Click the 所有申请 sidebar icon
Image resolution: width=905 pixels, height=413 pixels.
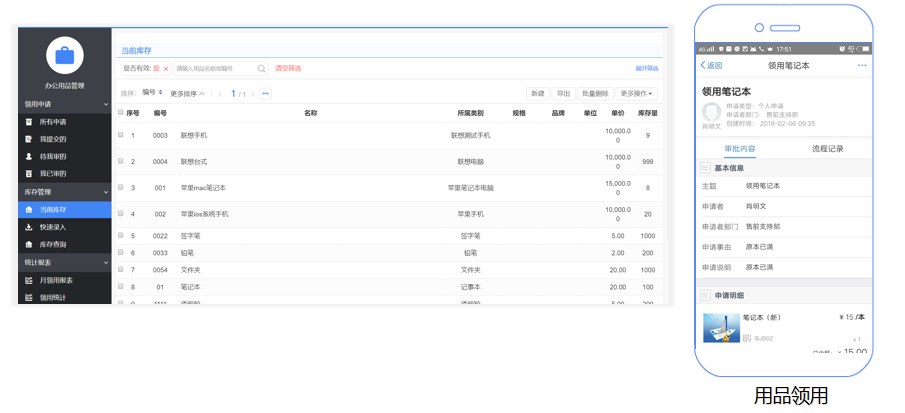coord(28,122)
